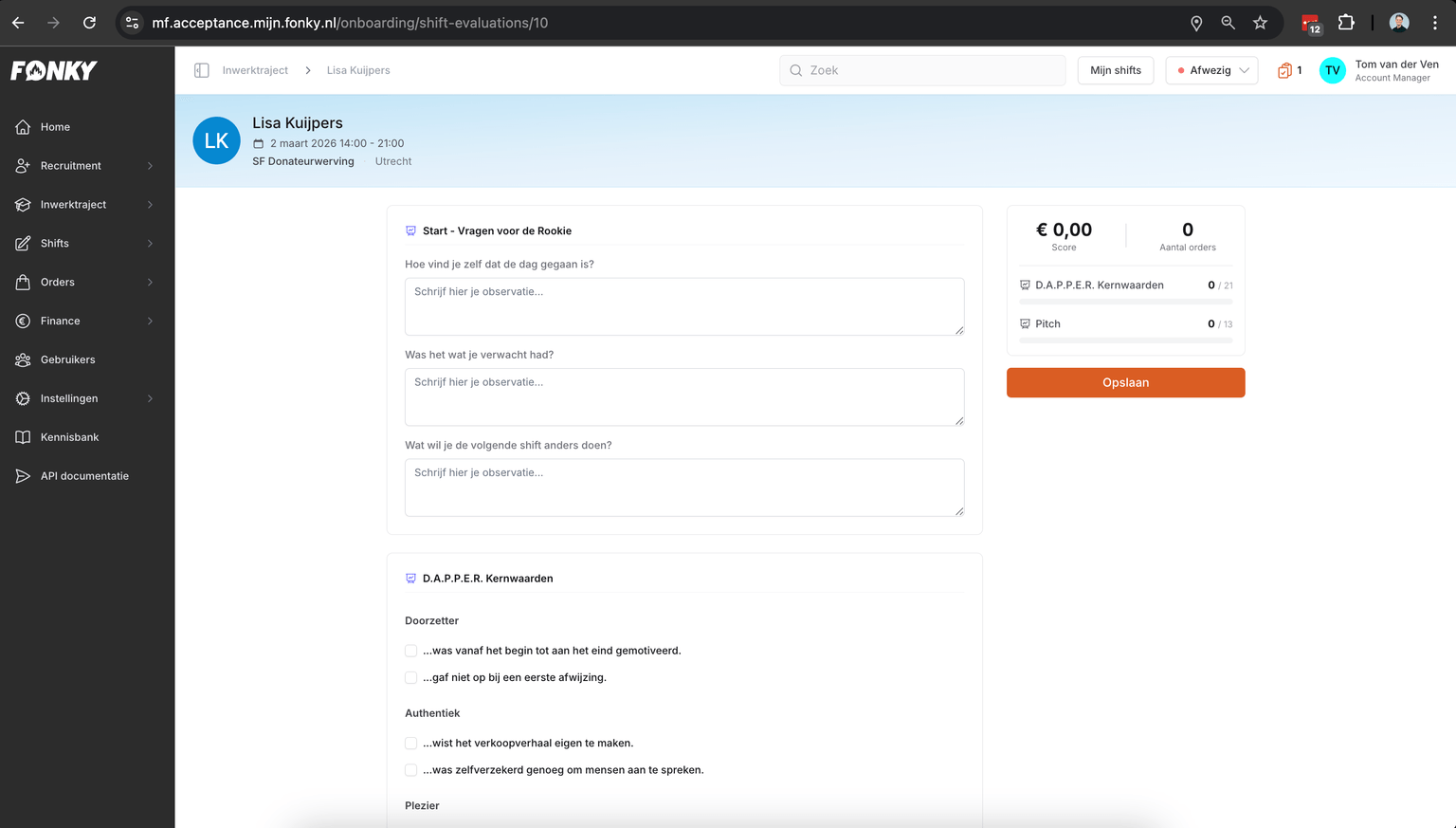The height and width of the screenshot is (828, 1456).
Task: Check '...gaf niet op bij een eerste afwijzing'
Action: (410, 677)
